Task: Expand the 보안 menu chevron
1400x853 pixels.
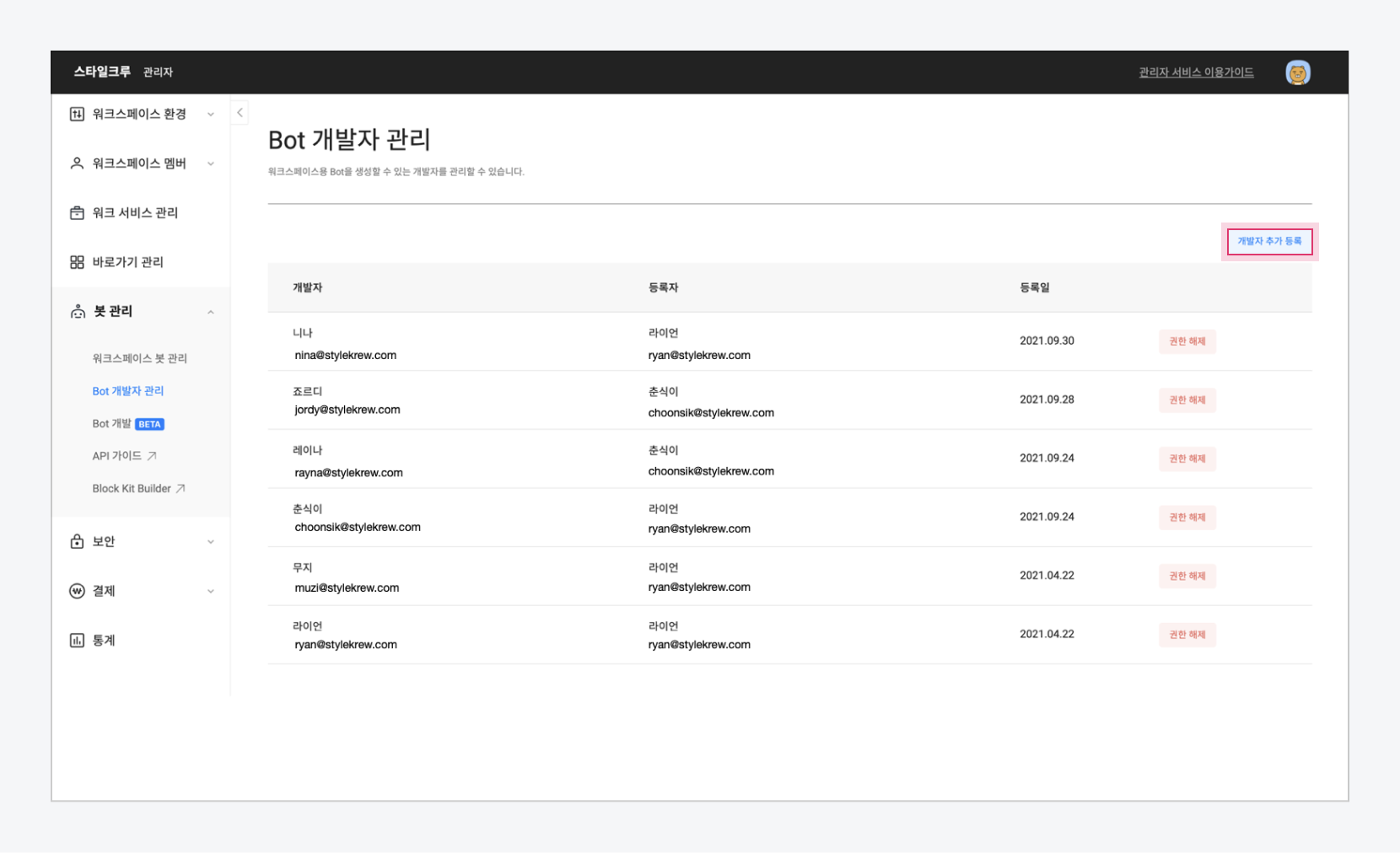Action: 211,542
